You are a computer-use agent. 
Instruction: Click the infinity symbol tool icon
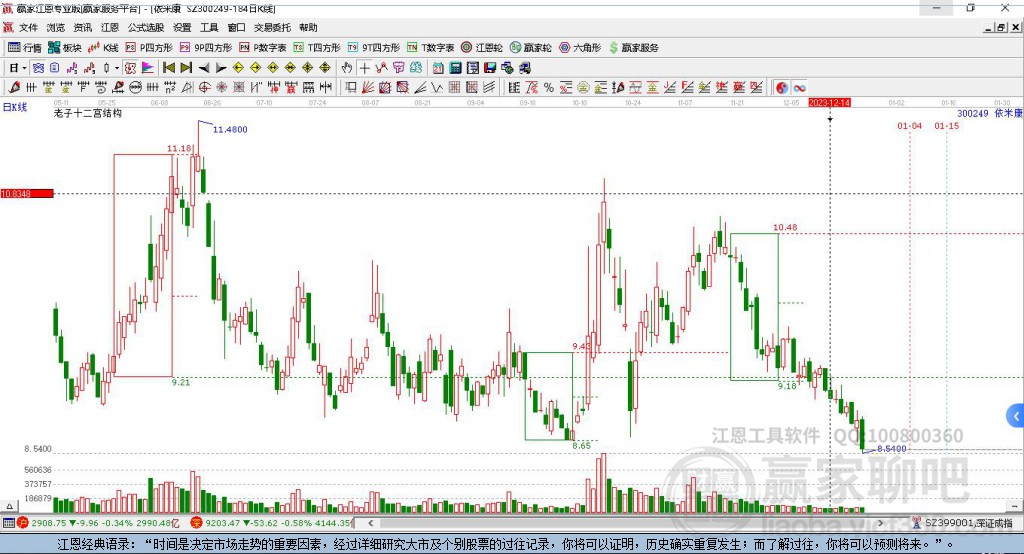coord(800,88)
